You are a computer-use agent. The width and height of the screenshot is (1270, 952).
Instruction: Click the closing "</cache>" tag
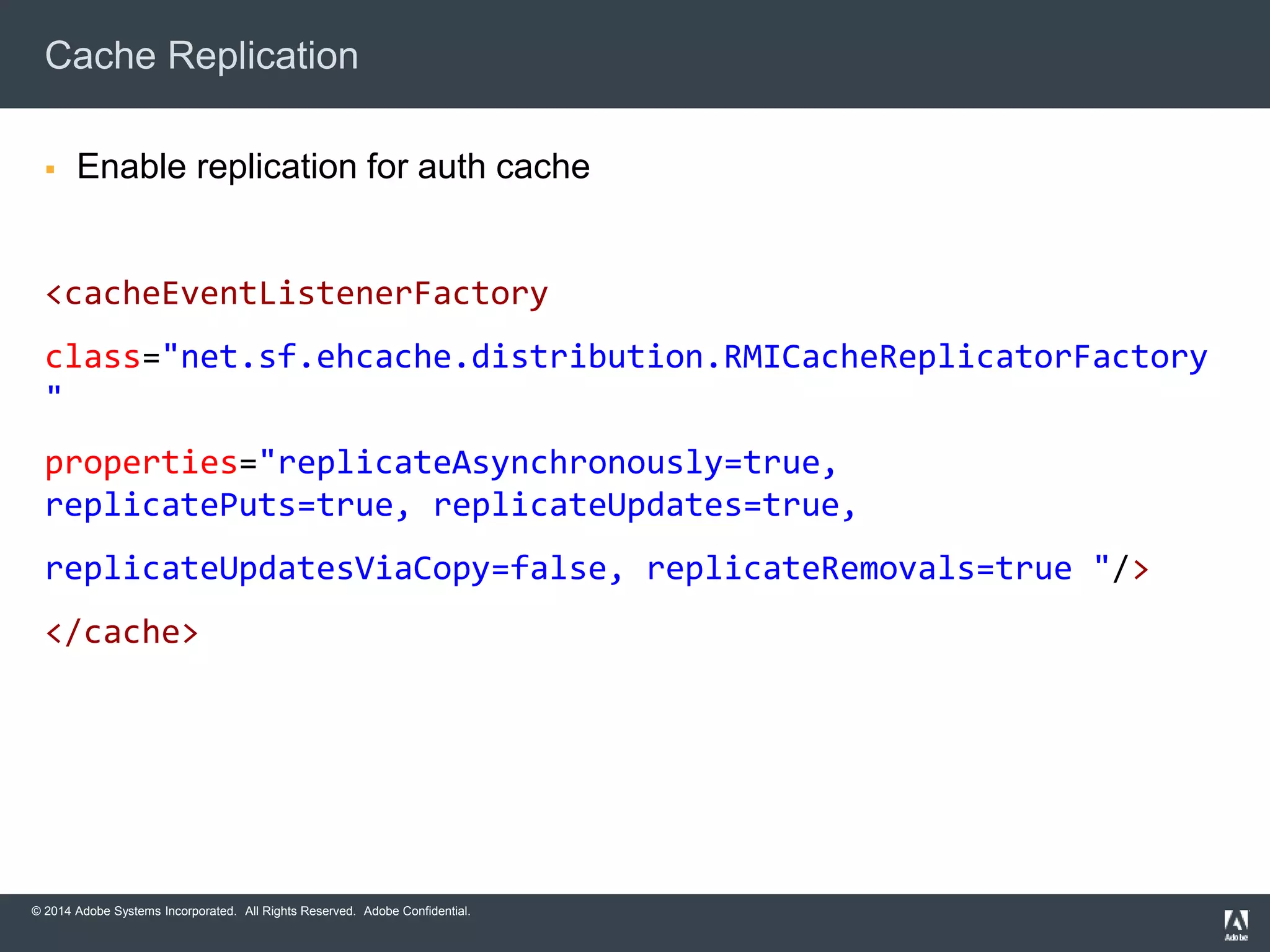coord(122,633)
